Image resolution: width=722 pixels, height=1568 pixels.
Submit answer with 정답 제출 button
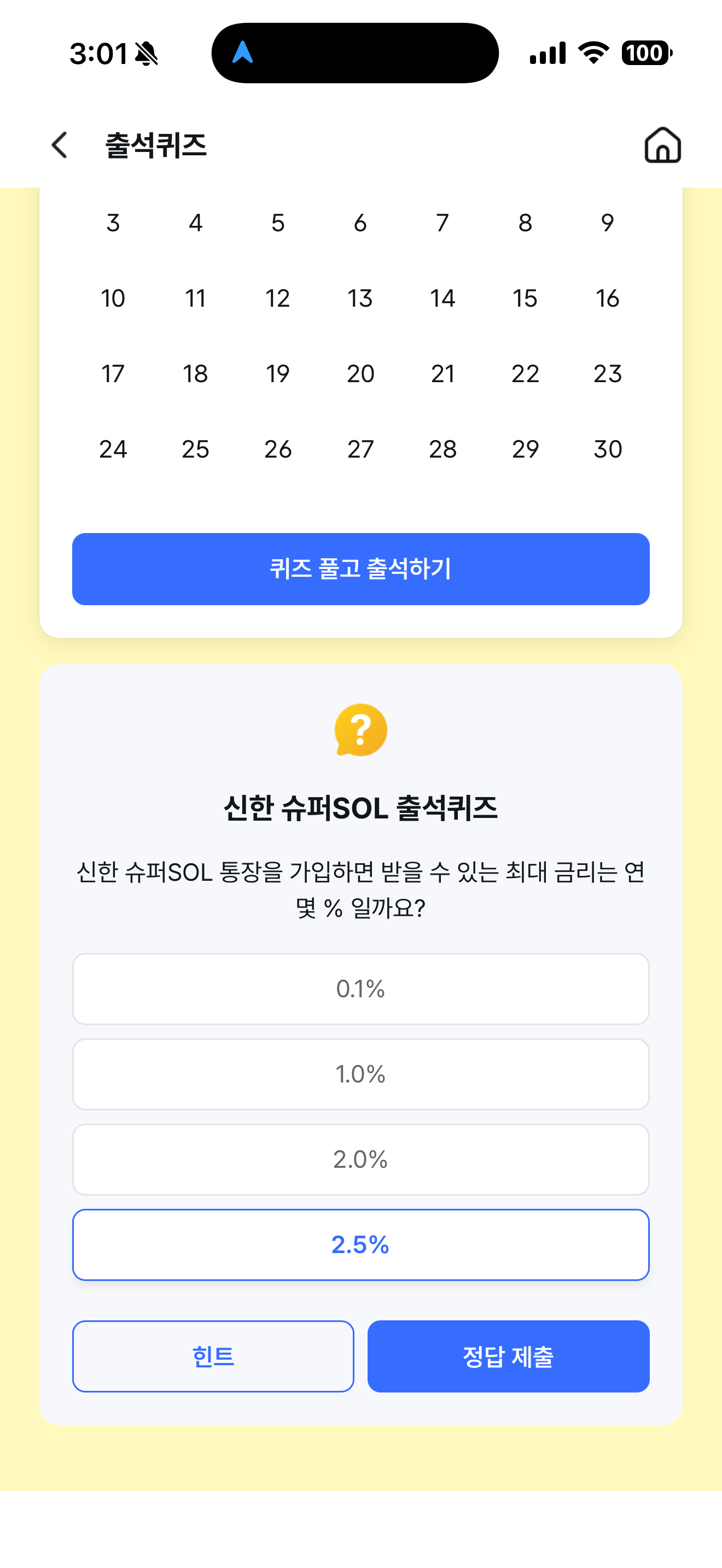tap(508, 1356)
